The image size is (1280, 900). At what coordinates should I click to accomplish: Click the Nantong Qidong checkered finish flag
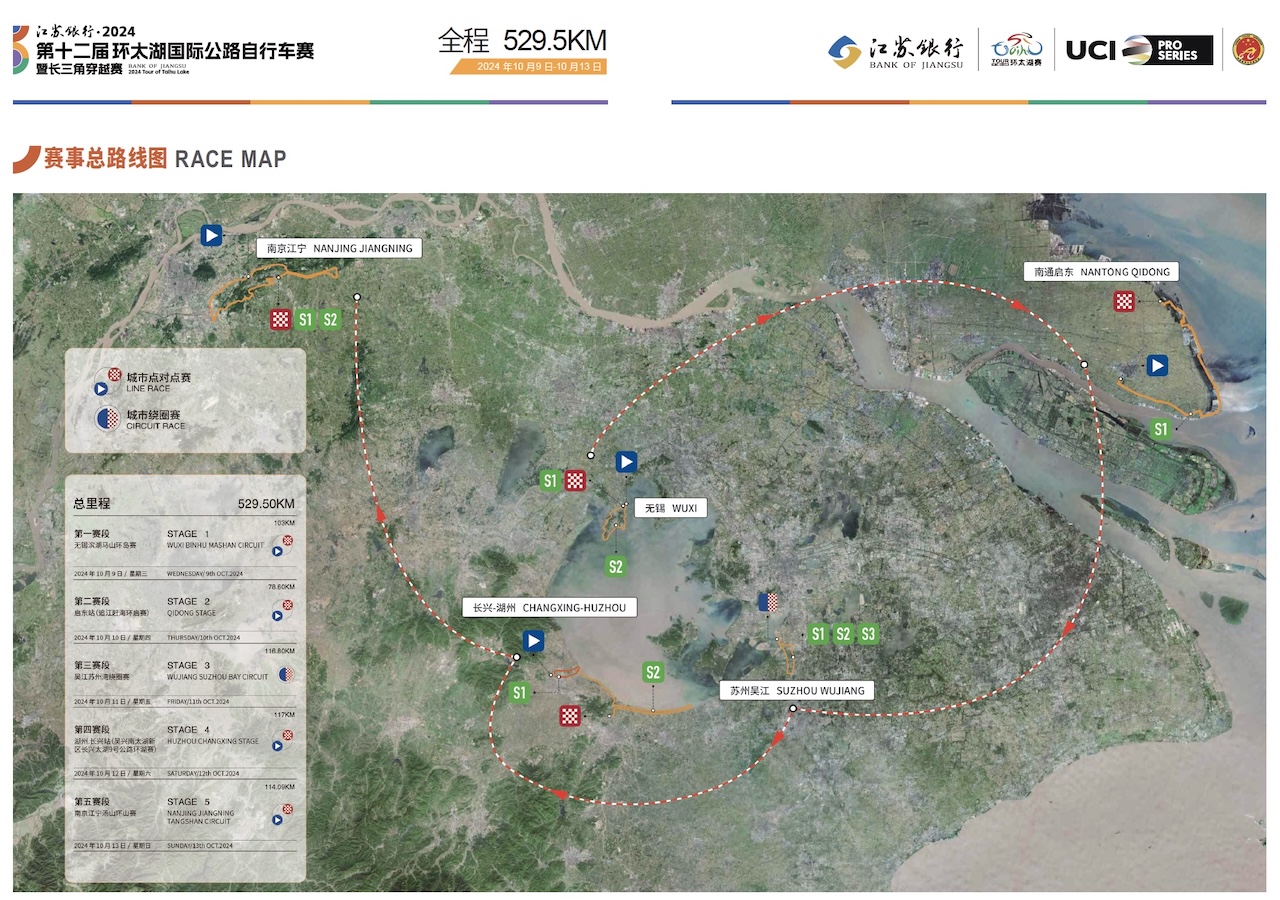1124,301
